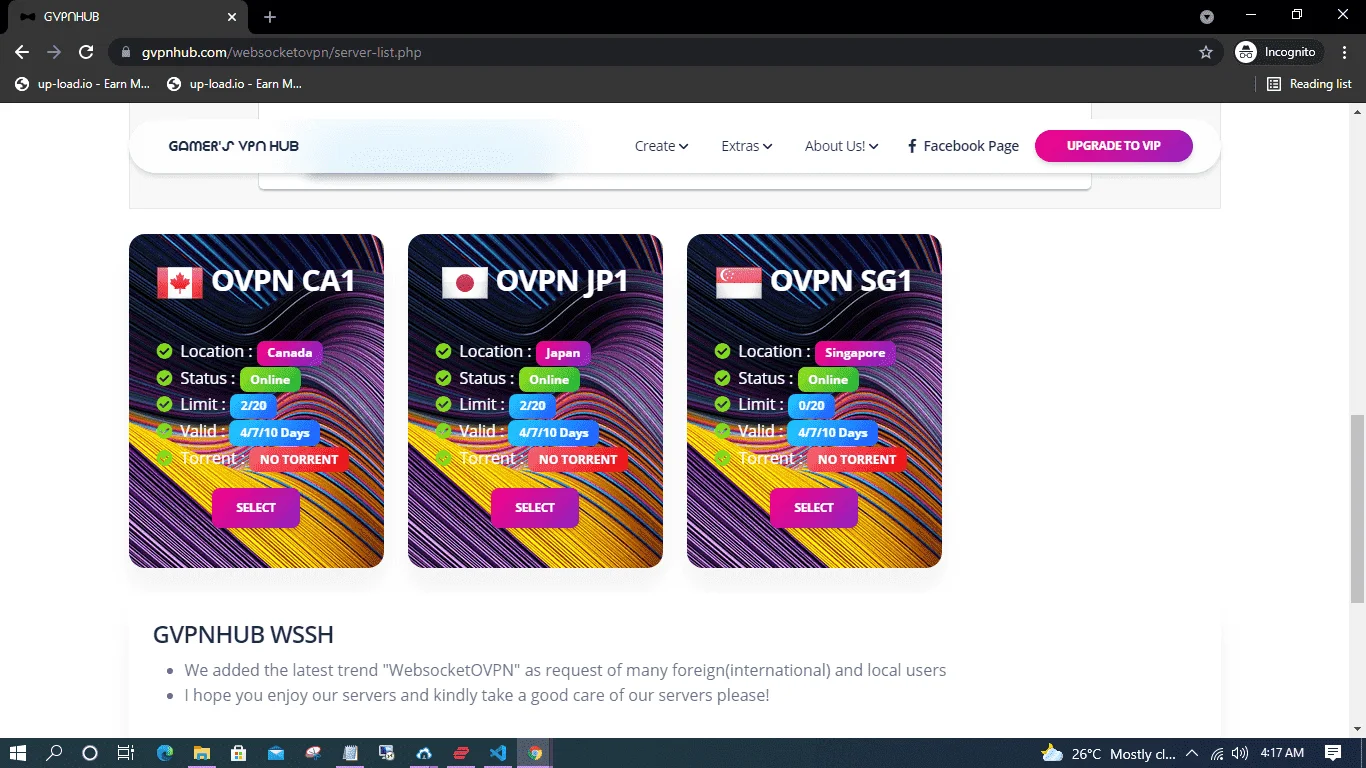Open Windows taskbar search

(54, 753)
